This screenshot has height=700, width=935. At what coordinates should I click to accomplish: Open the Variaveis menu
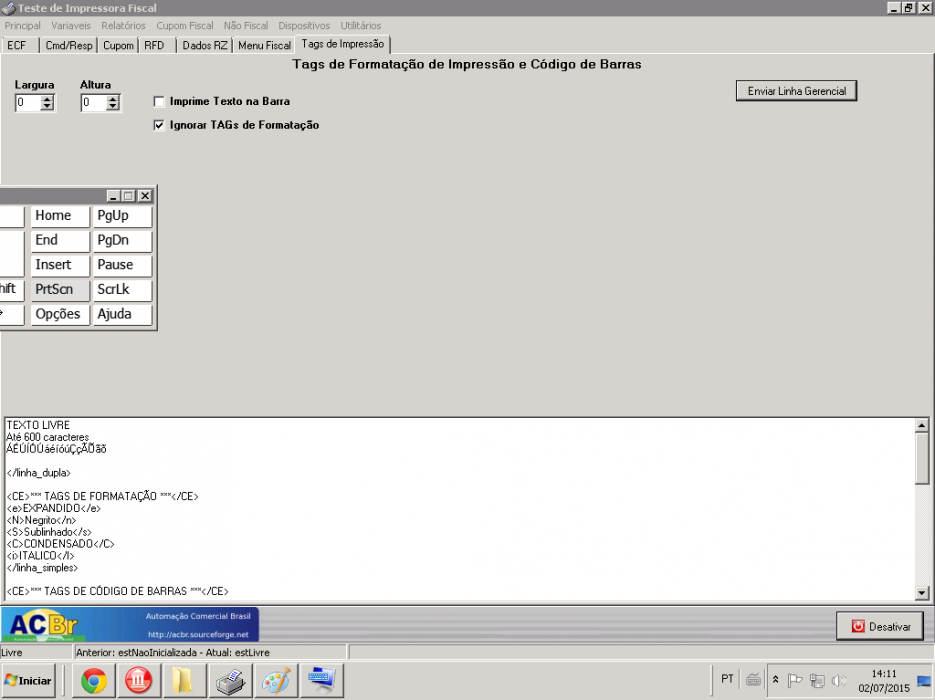click(x=71, y=26)
